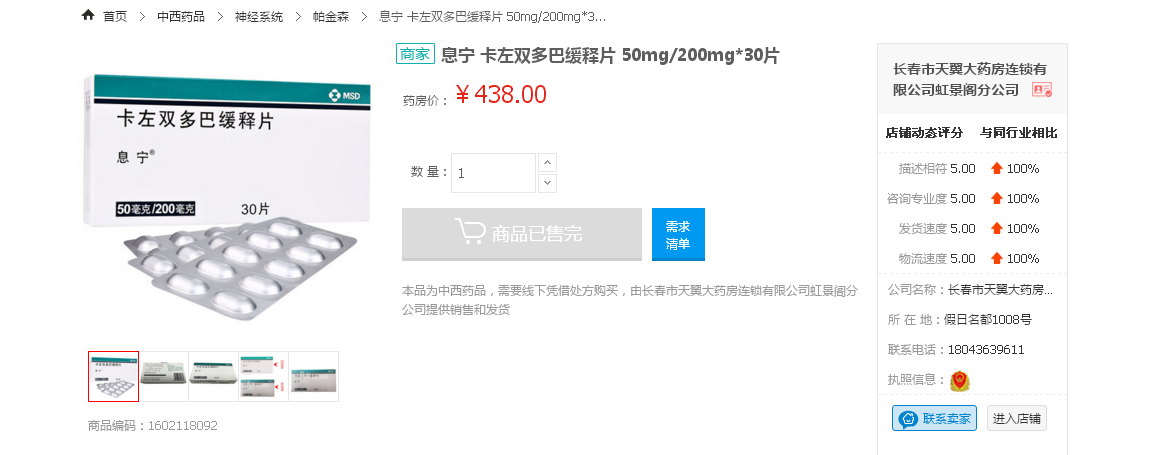The width and height of the screenshot is (1173, 455).
Task: Select the second product thumbnail
Action: tap(164, 376)
